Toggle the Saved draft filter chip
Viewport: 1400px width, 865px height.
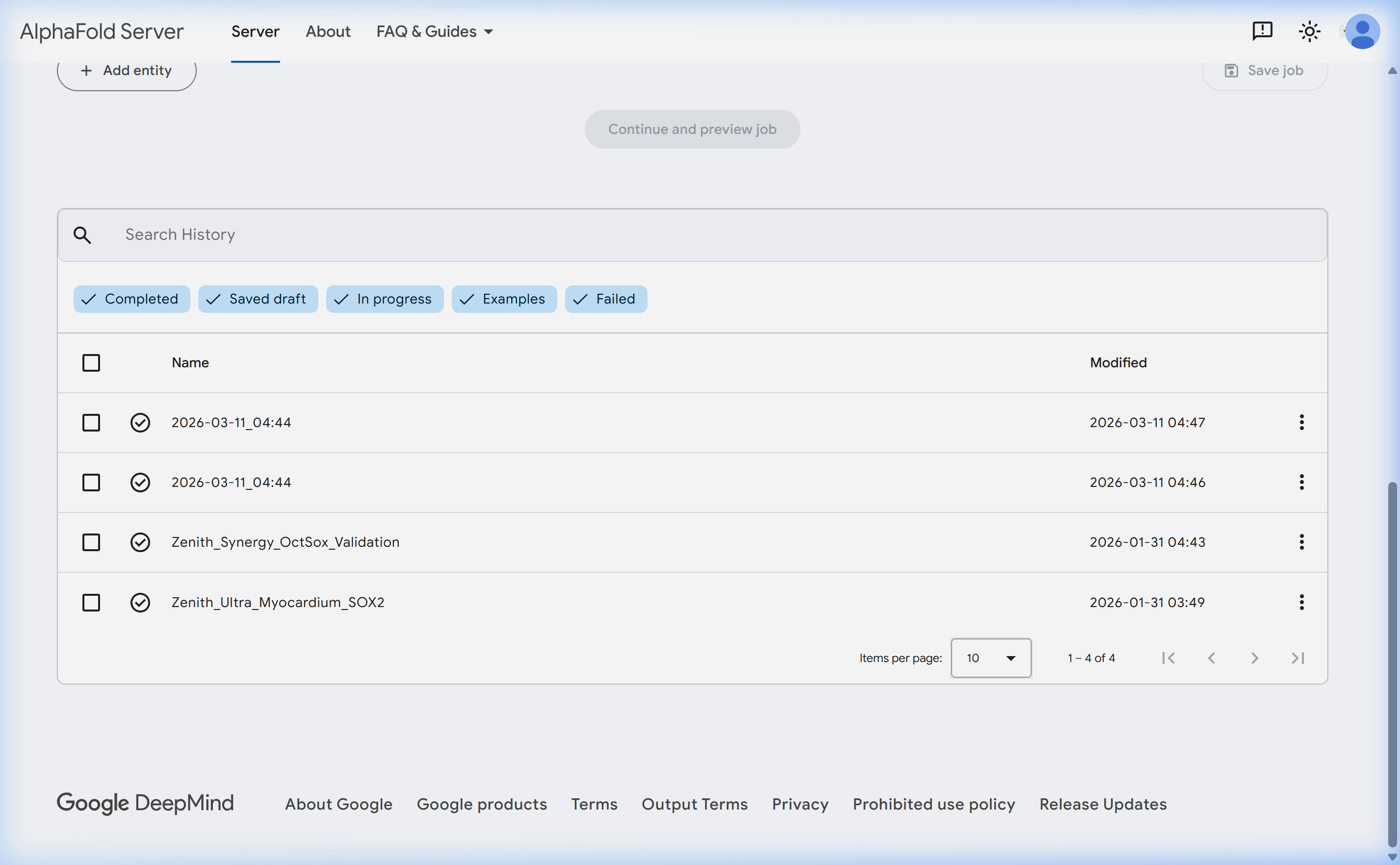pos(258,299)
